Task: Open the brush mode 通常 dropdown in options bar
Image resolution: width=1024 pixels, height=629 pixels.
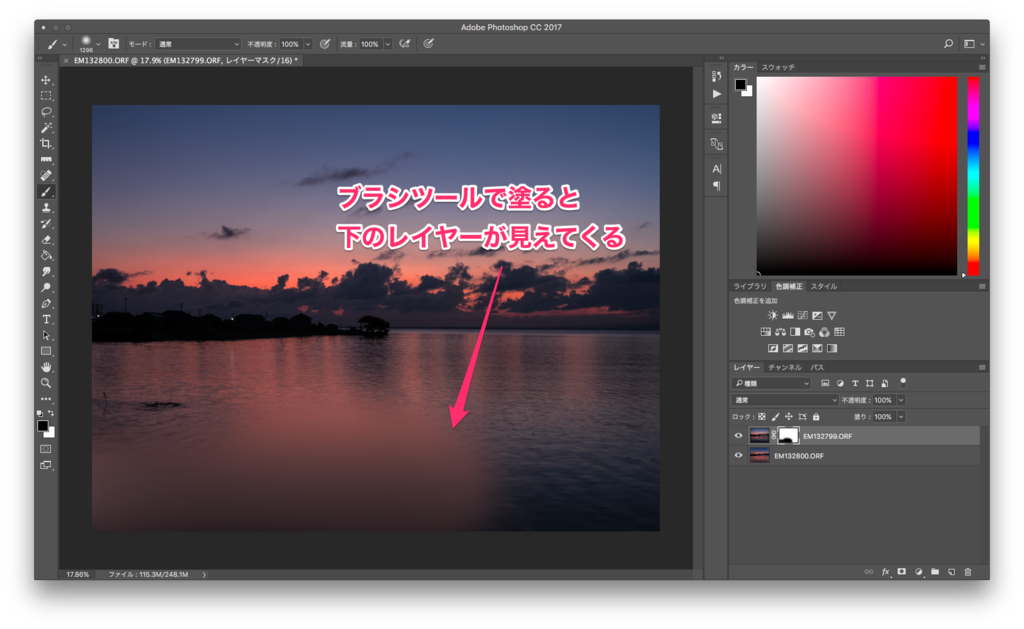Action: (199, 44)
